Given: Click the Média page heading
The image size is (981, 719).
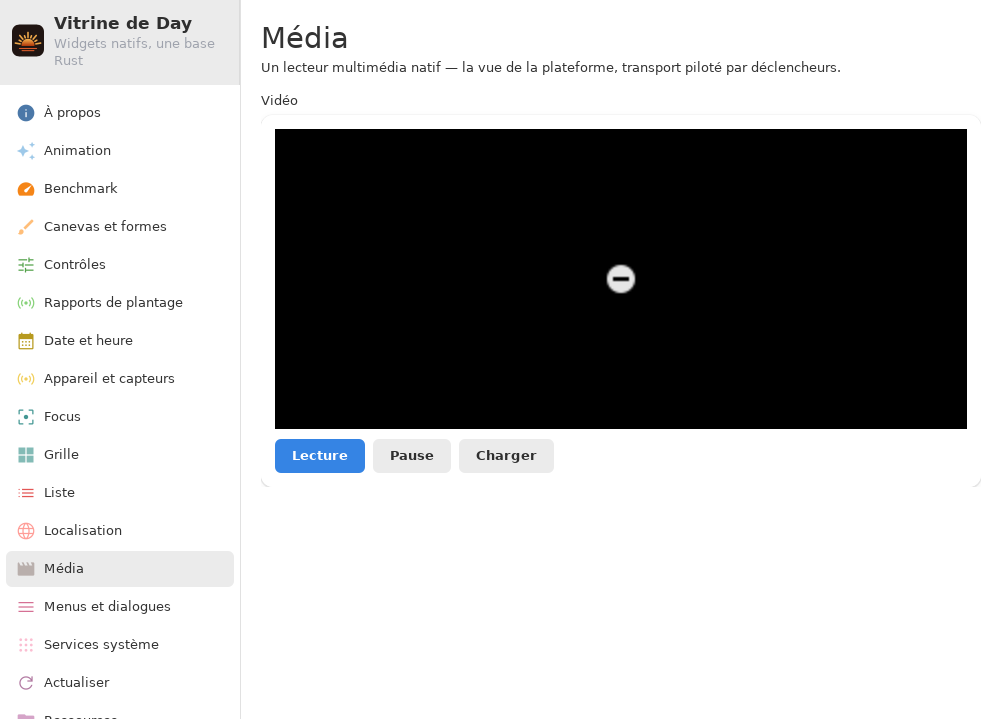Looking at the screenshot, I should pyautogui.click(x=304, y=38).
